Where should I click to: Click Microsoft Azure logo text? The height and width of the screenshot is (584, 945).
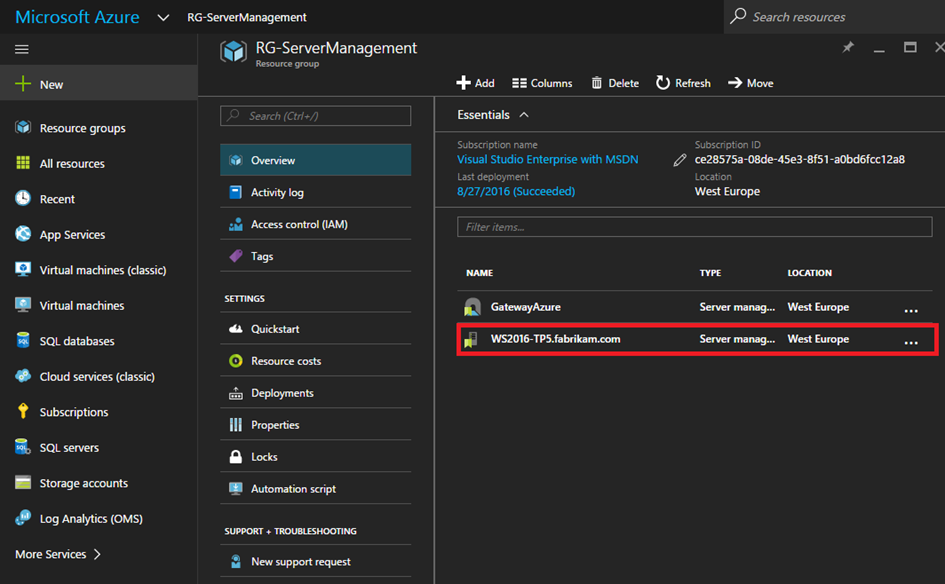click(x=77, y=17)
